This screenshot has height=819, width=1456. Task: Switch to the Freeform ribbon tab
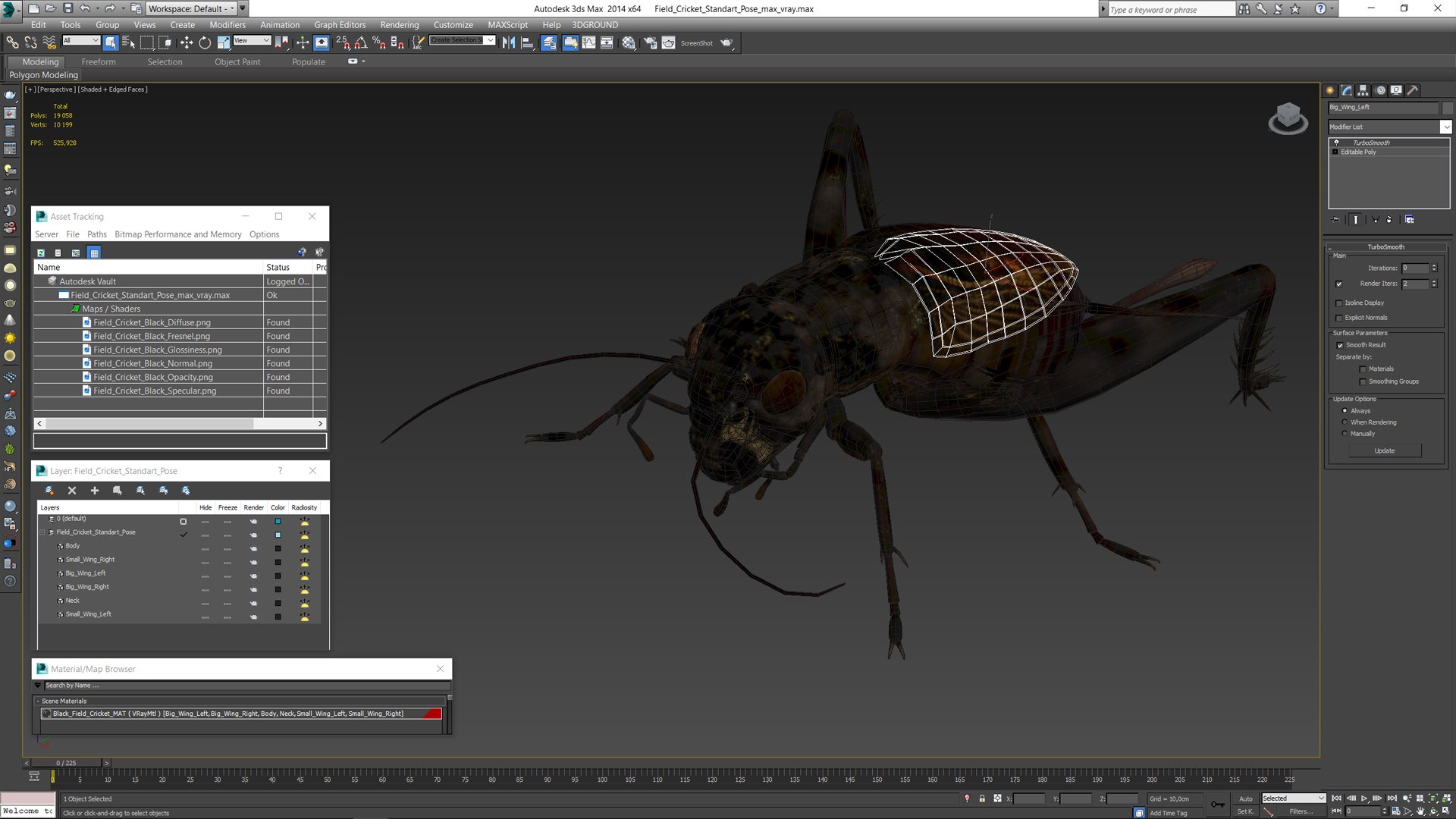[99, 62]
